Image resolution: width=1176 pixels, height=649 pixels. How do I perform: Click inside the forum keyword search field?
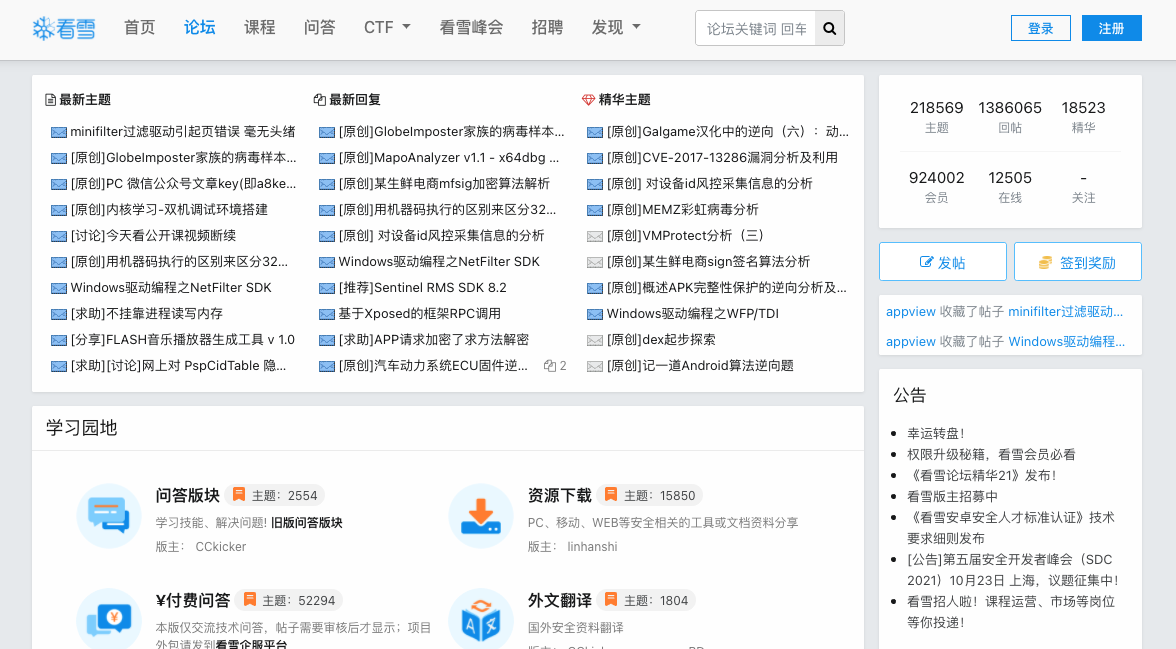(x=755, y=27)
